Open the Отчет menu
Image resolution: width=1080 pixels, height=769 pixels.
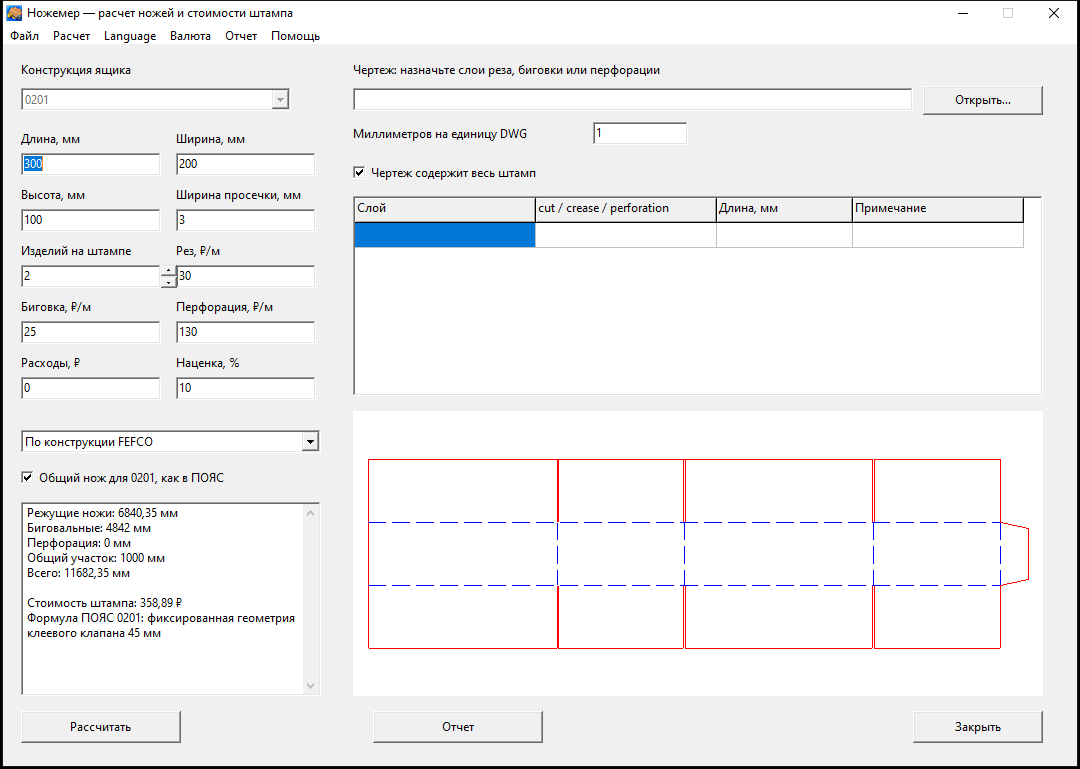click(x=241, y=36)
